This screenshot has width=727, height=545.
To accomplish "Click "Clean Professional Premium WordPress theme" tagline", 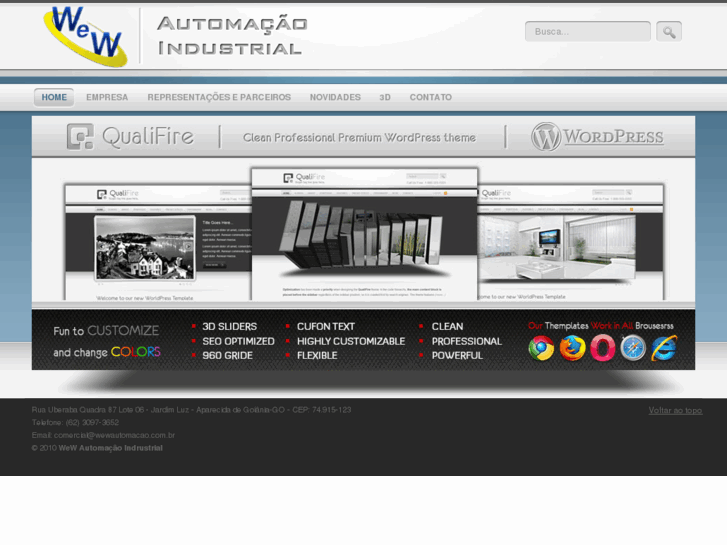I will (359, 138).
